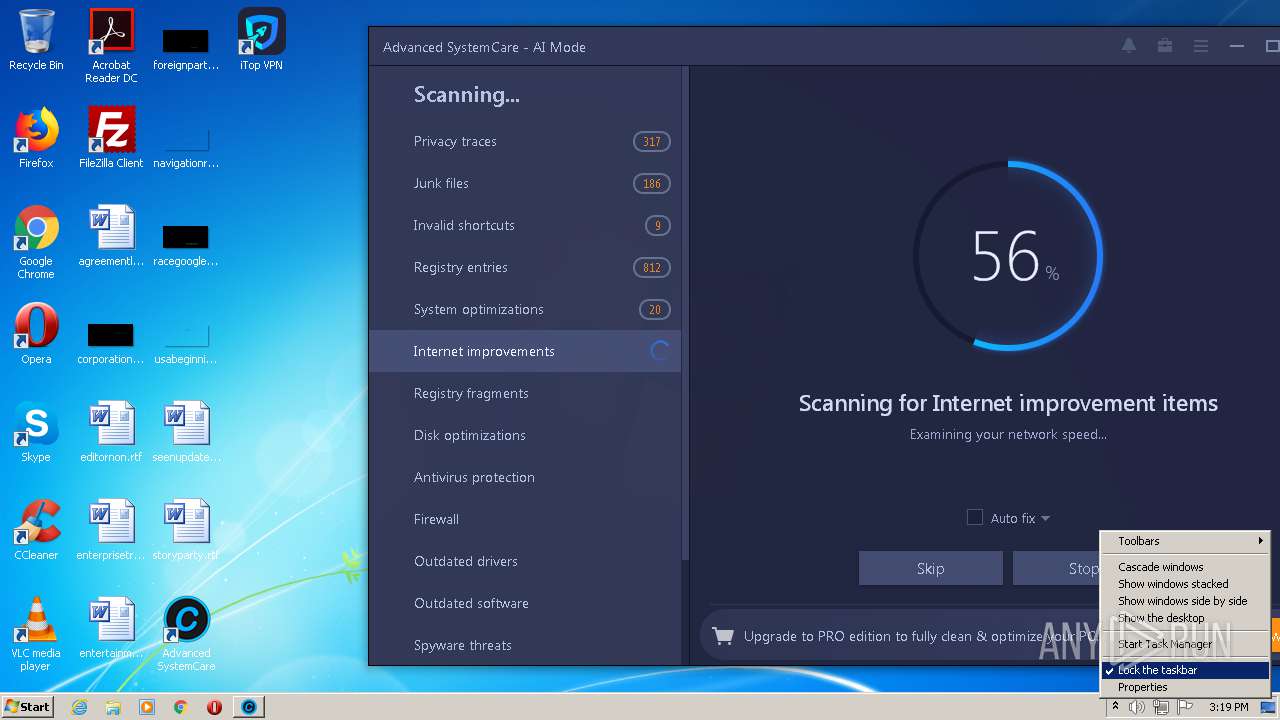Show hidden tray icons arrow

[x=1116, y=707]
